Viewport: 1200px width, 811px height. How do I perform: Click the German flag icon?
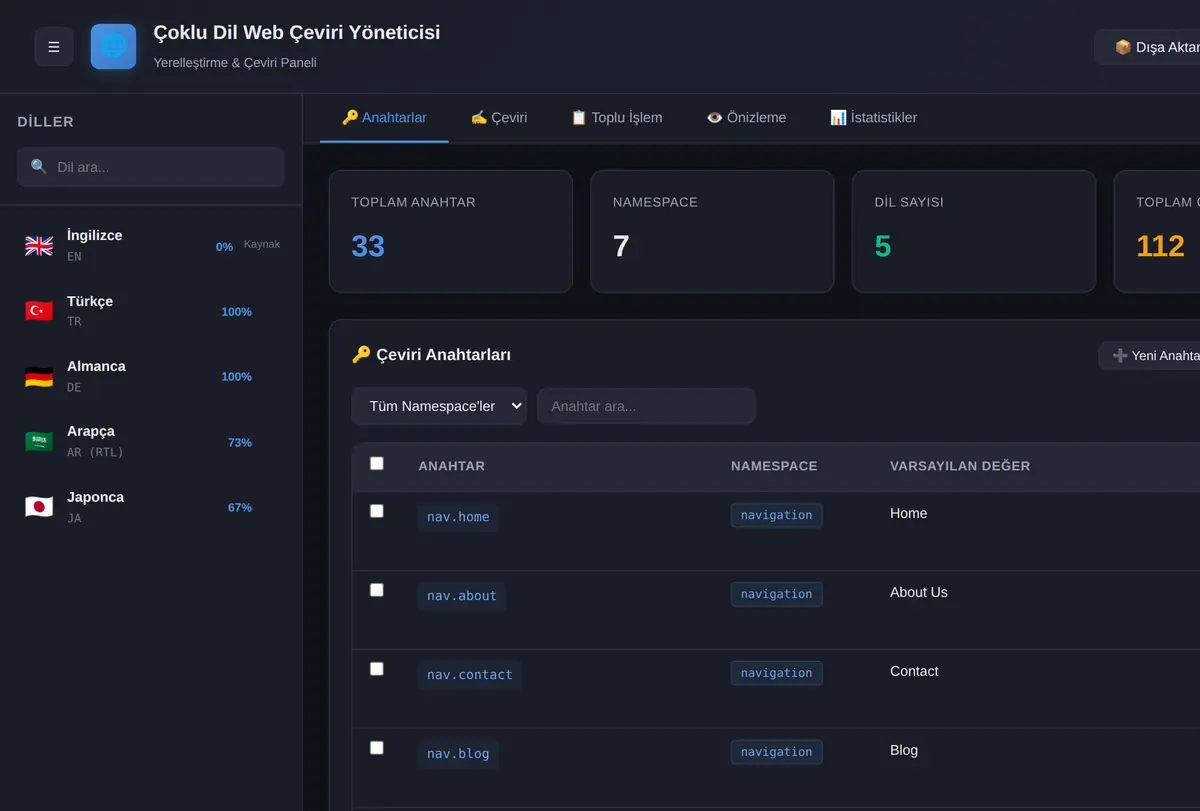coord(39,377)
